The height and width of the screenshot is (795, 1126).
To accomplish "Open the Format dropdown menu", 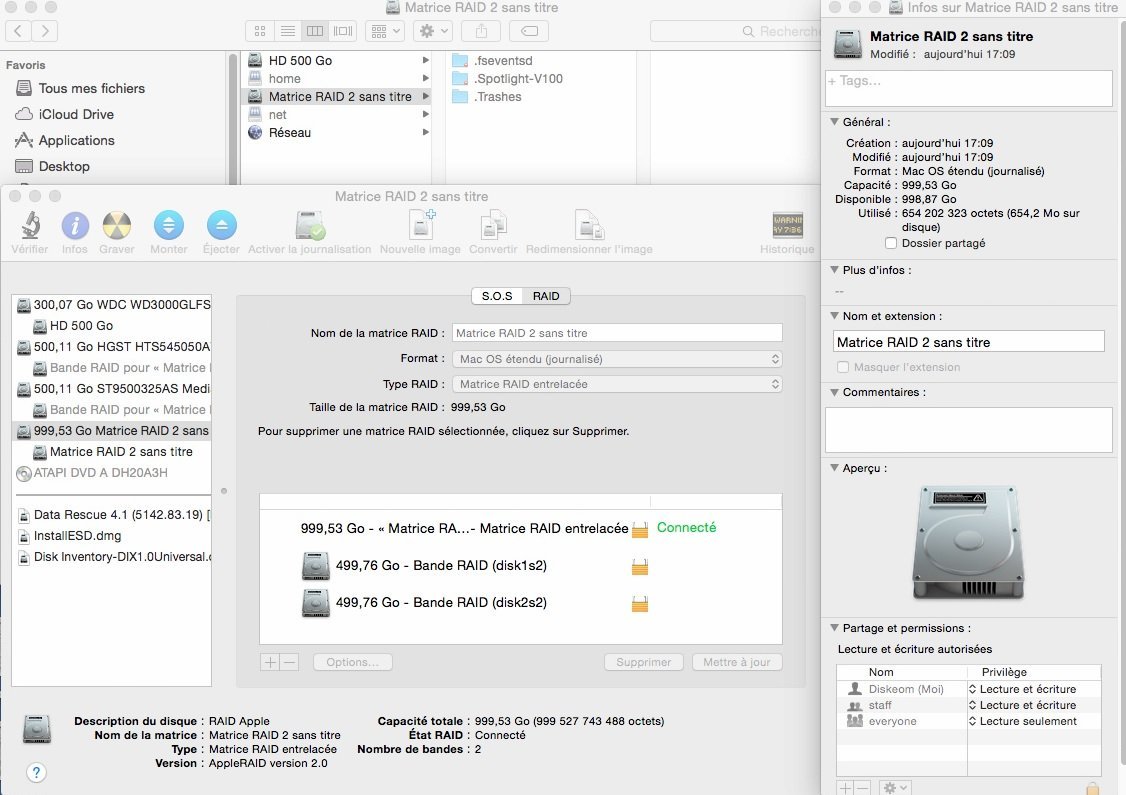I will point(617,358).
